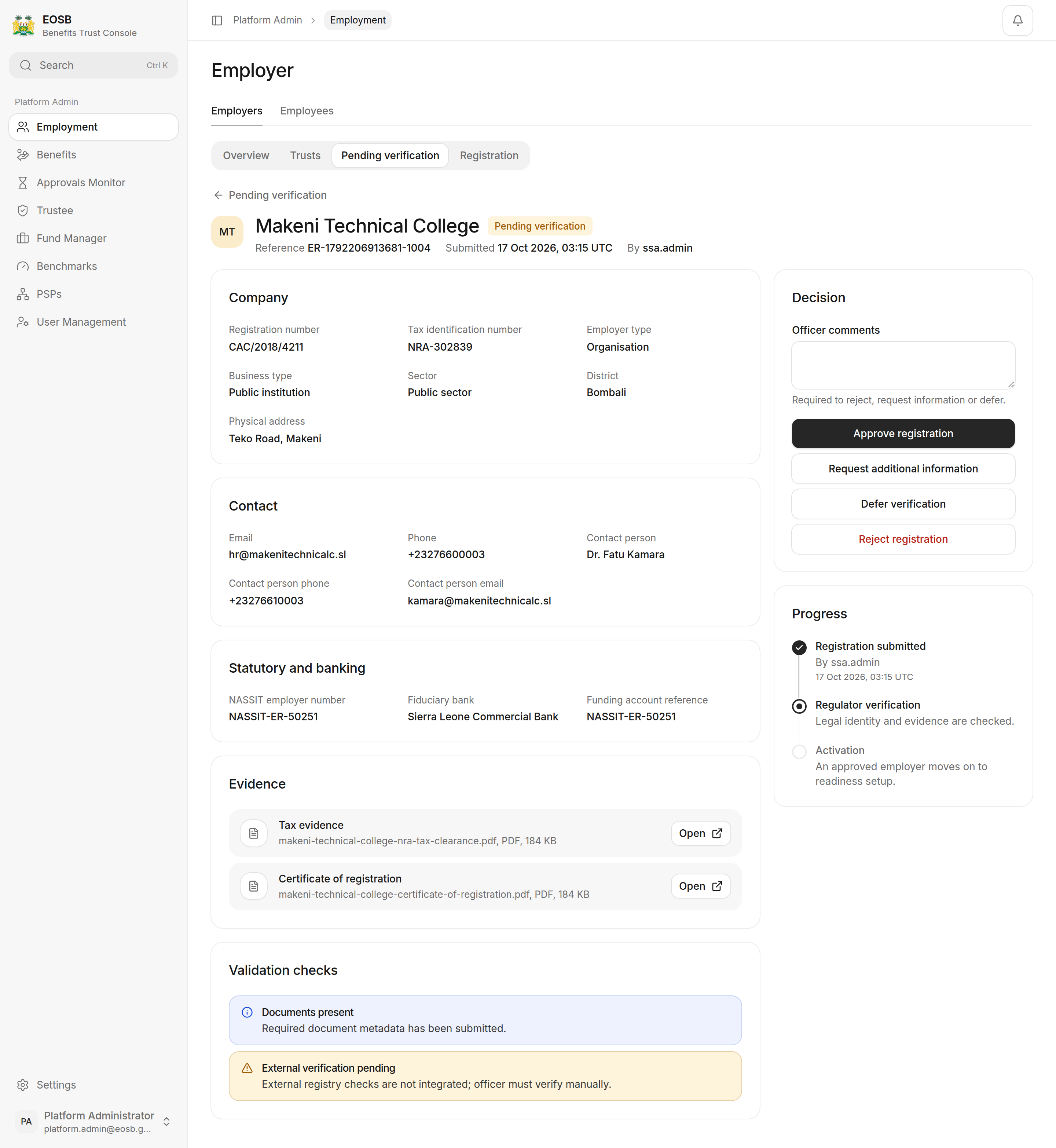This screenshot has width=1056, height=1148.
Task: Click the User Management icon
Action: tap(23, 322)
